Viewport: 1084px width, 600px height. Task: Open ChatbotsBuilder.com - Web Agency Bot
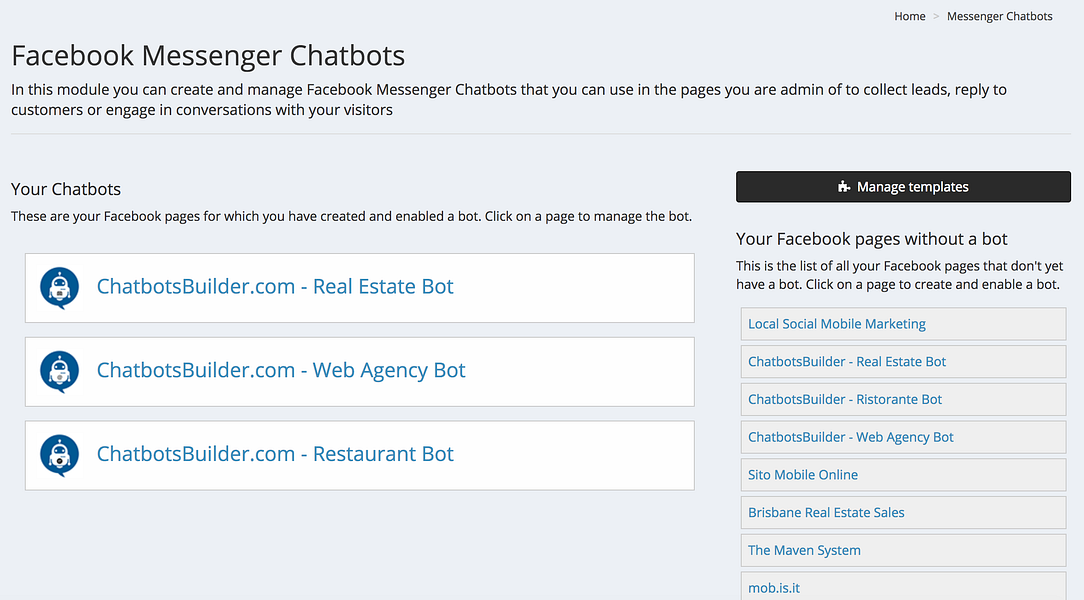click(x=281, y=370)
